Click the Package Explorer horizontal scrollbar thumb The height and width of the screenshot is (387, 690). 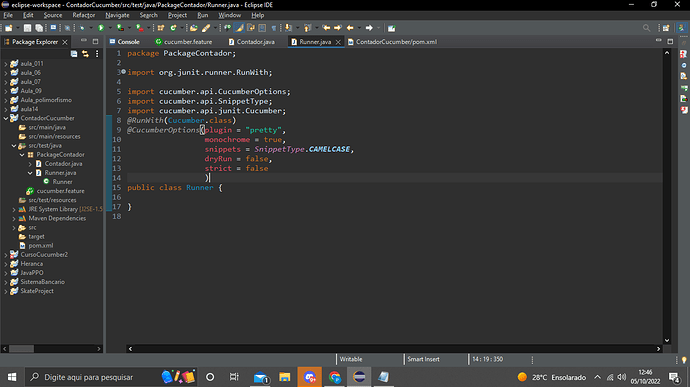pyautogui.click(x=22, y=349)
